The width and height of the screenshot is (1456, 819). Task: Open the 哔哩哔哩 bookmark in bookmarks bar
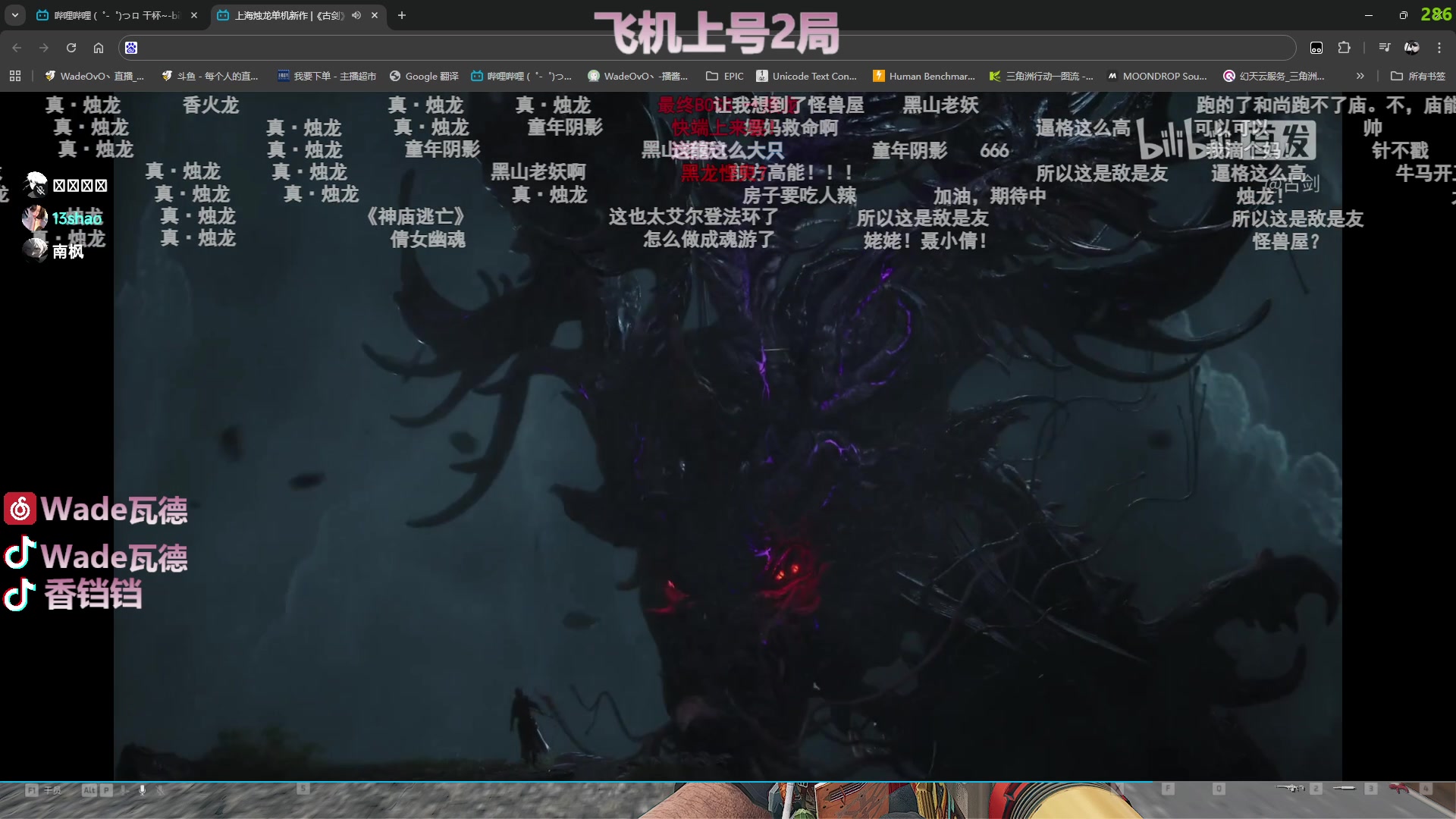(x=521, y=76)
